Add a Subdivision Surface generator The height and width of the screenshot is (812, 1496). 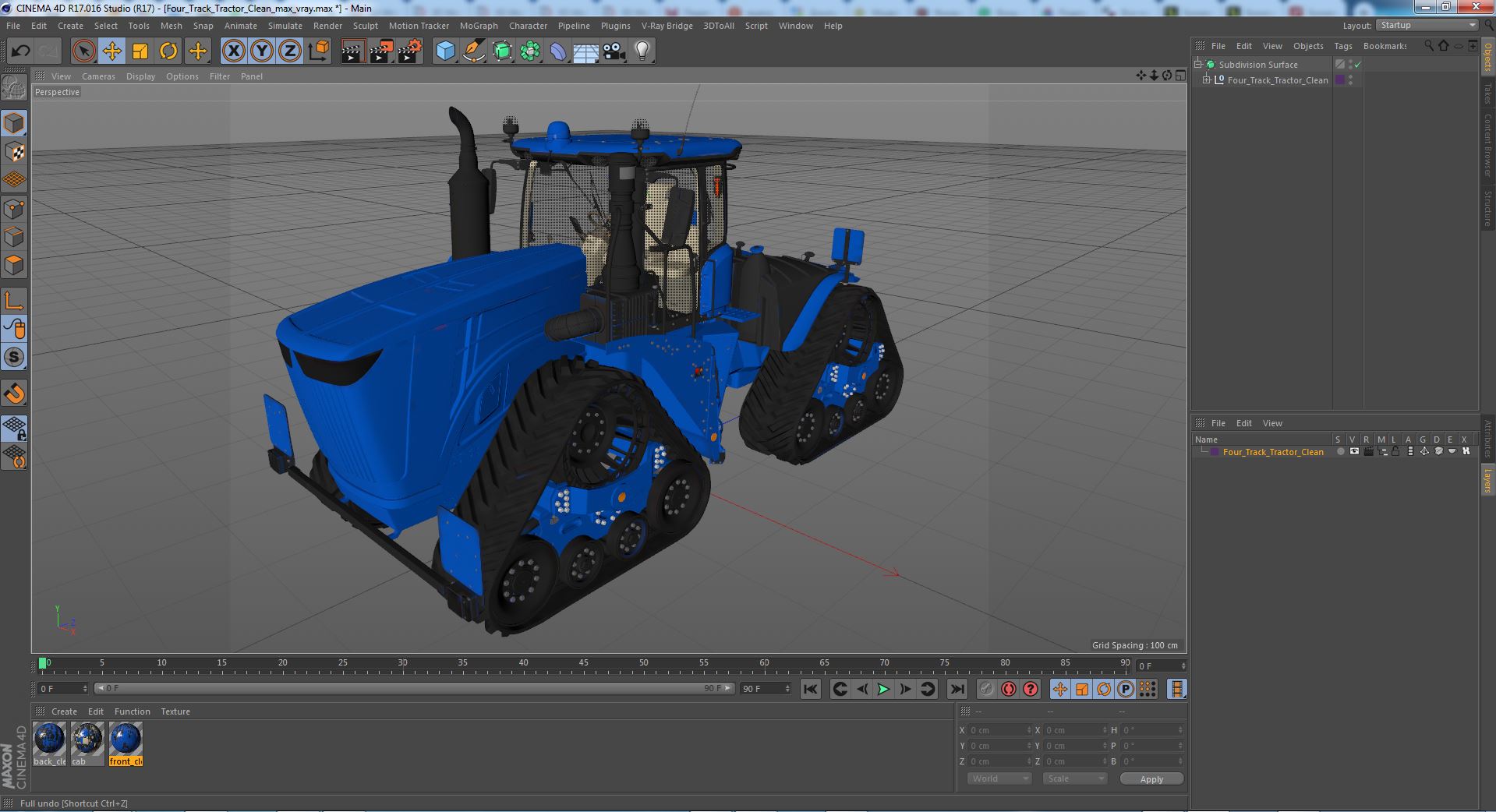tap(502, 51)
